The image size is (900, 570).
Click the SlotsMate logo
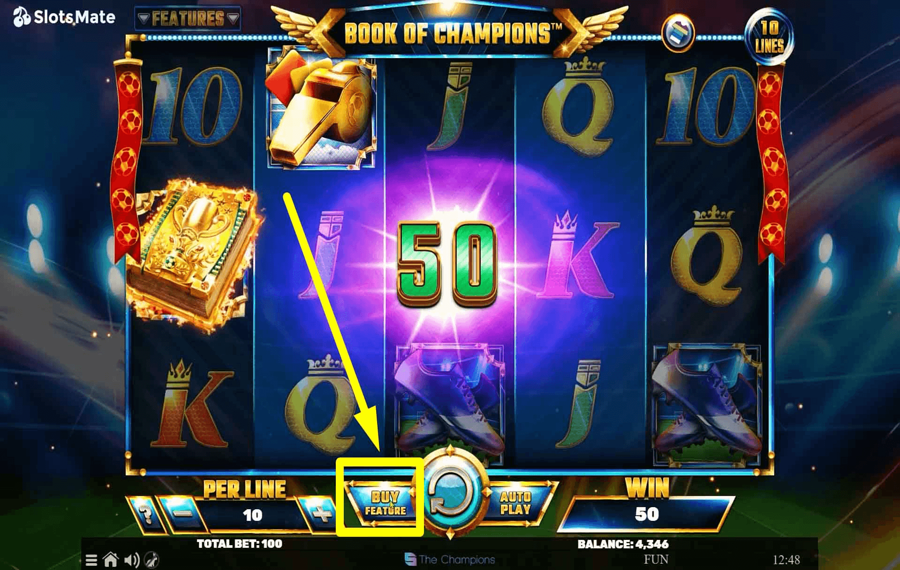64,17
